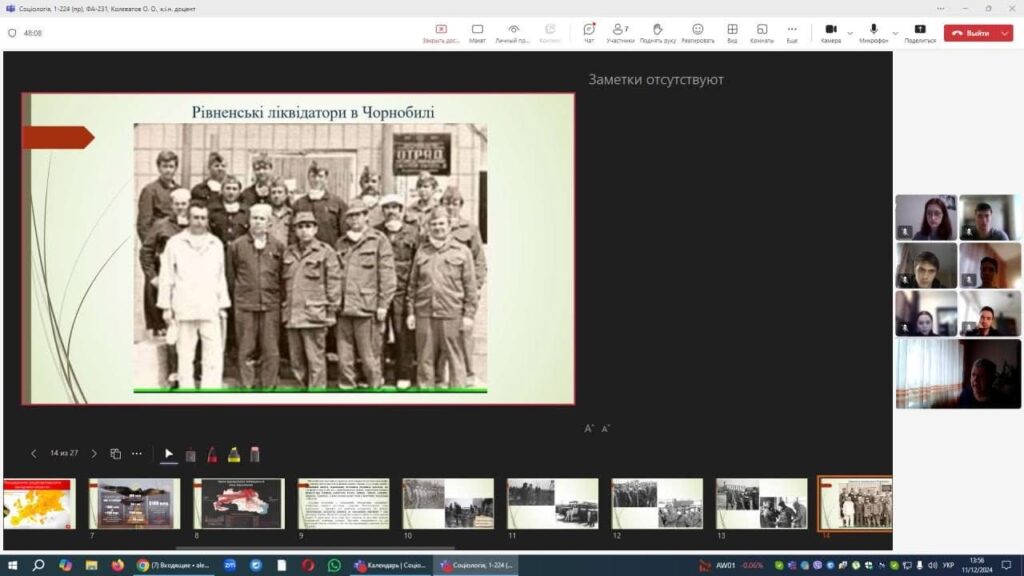
Task: Select the cursor pointer tool
Action: point(169,454)
